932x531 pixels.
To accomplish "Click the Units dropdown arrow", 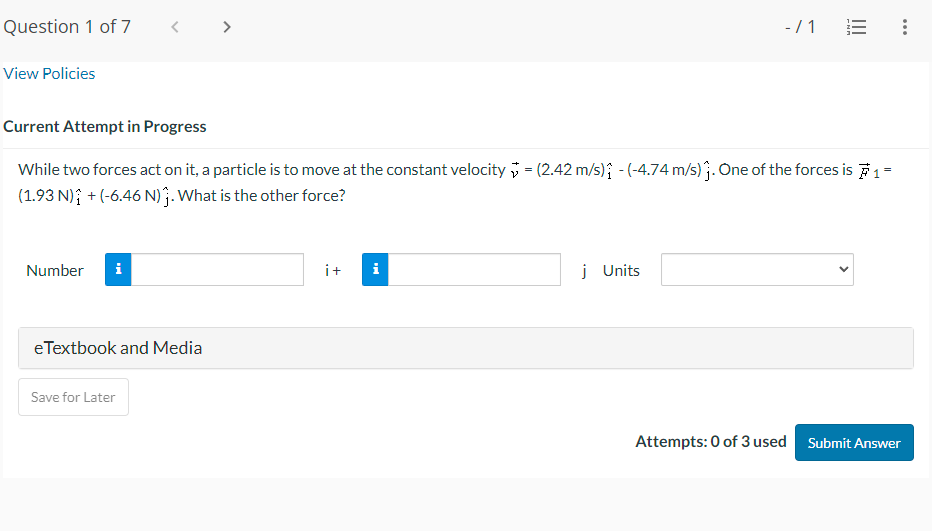I will [x=843, y=269].
